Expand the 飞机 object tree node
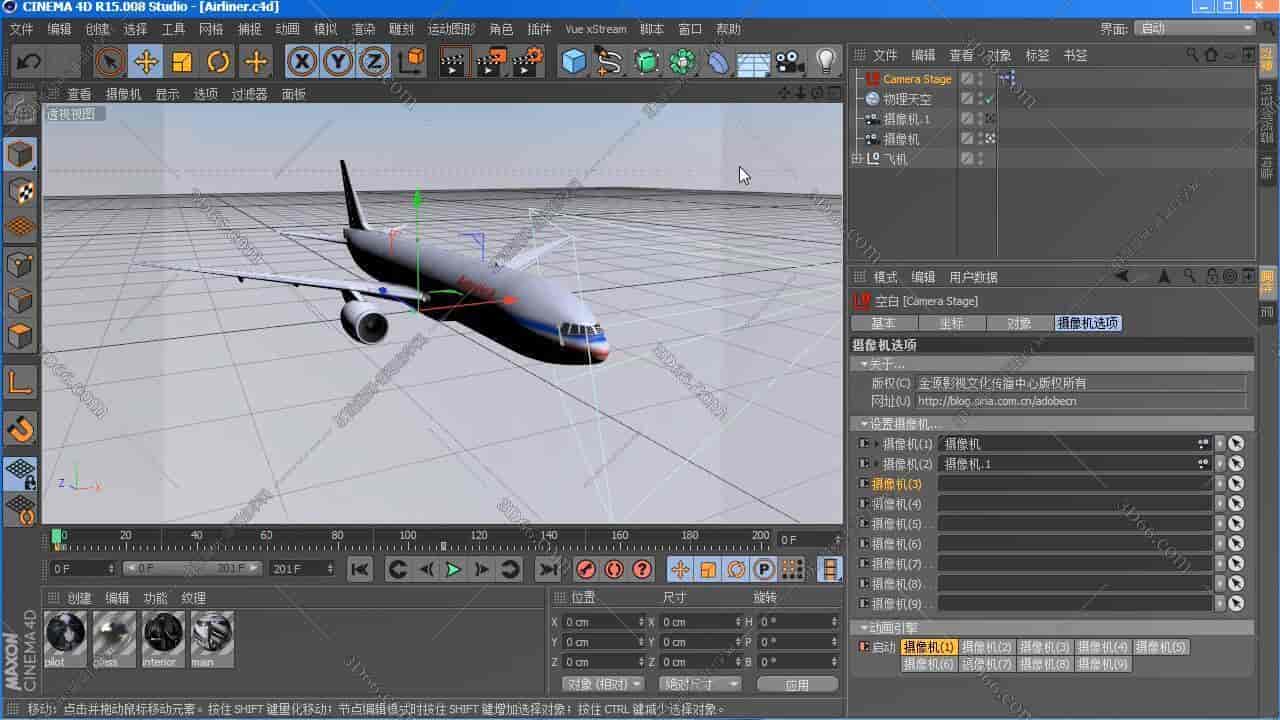 (x=857, y=159)
